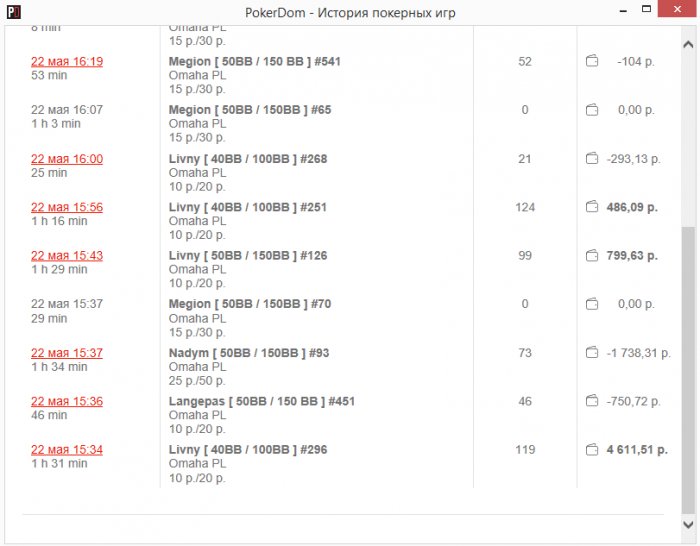This screenshot has width=700, height=546.
Task: Click hands count 46
Action: [525, 401]
